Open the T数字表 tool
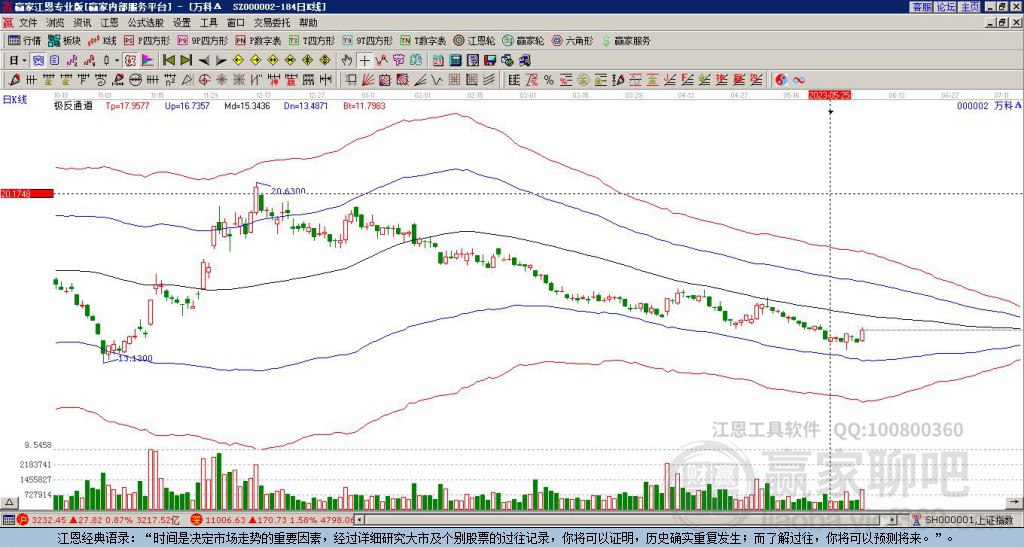The height and width of the screenshot is (548, 1024). tap(423, 40)
